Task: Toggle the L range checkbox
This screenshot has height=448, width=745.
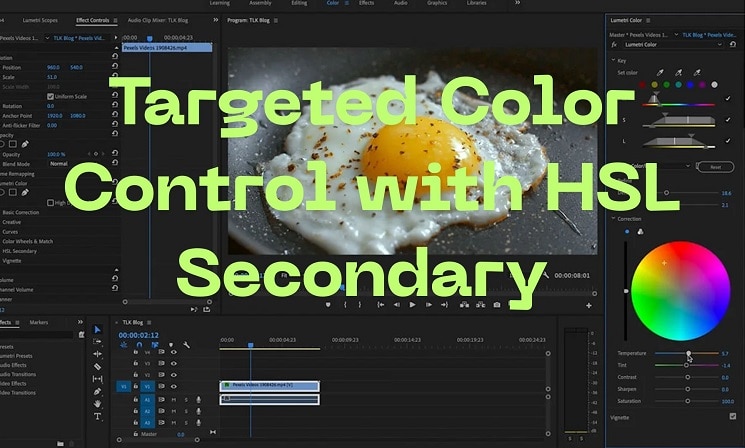Action: pos(728,141)
